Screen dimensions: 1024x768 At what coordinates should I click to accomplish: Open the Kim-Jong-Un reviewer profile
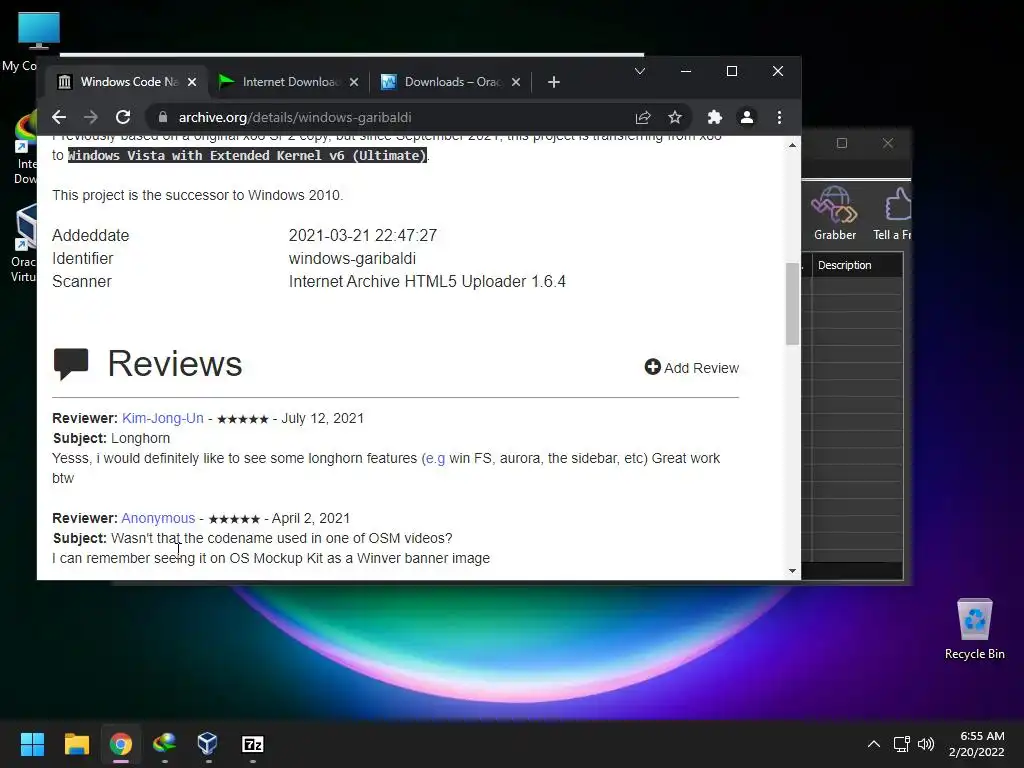[x=163, y=419]
